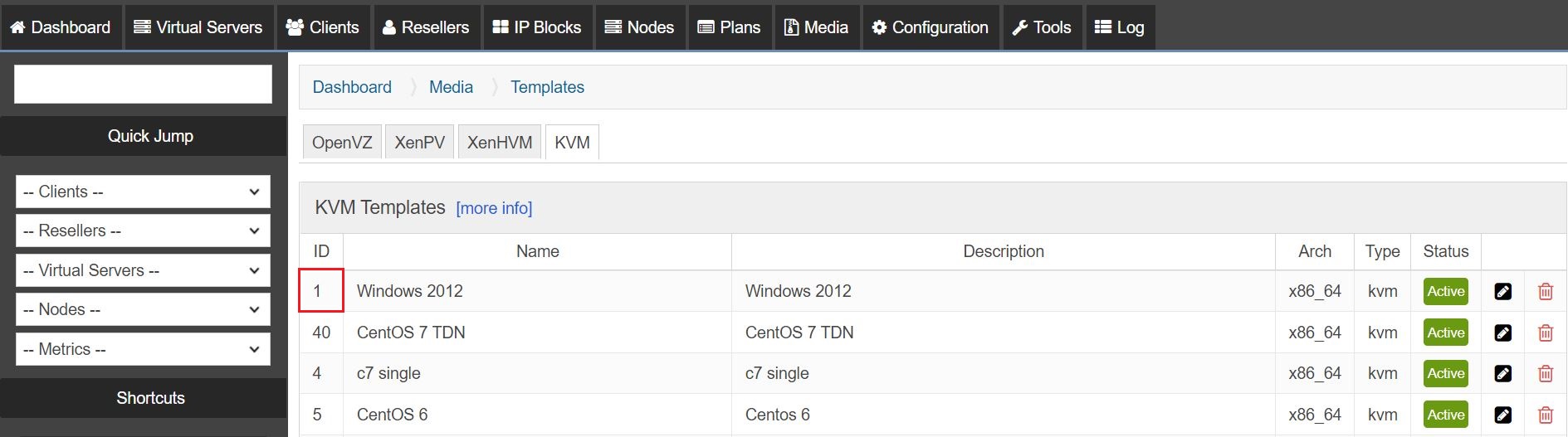This screenshot has width=1568, height=437.
Task: Remove the c7 single template
Action: (x=1546, y=373)
